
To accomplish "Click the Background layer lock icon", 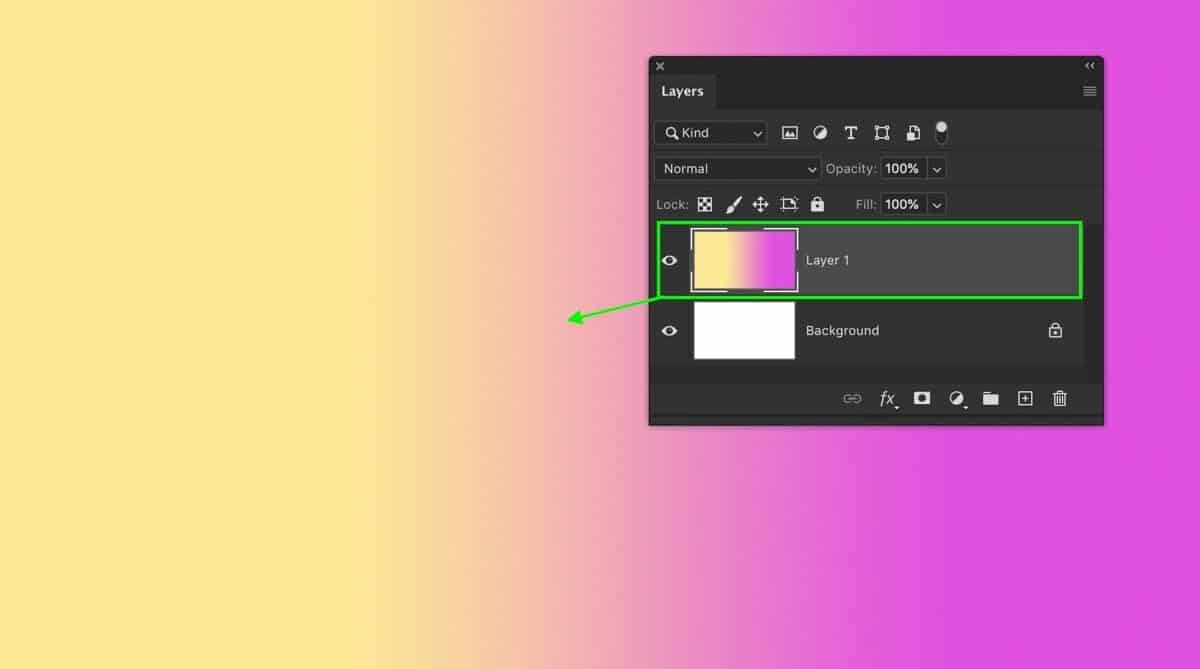I will coord(1055,330).
